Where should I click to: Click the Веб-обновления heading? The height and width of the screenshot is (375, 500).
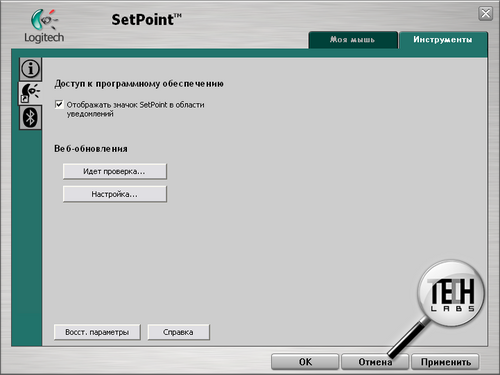pos(91,149)
